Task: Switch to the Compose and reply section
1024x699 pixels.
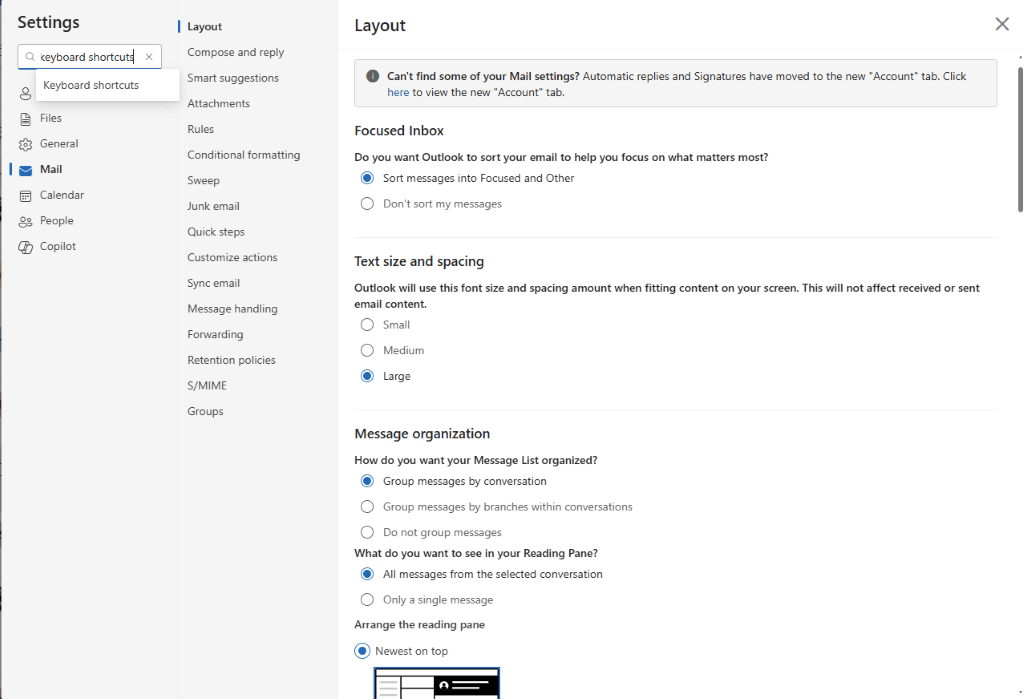Action: point(235,51)
